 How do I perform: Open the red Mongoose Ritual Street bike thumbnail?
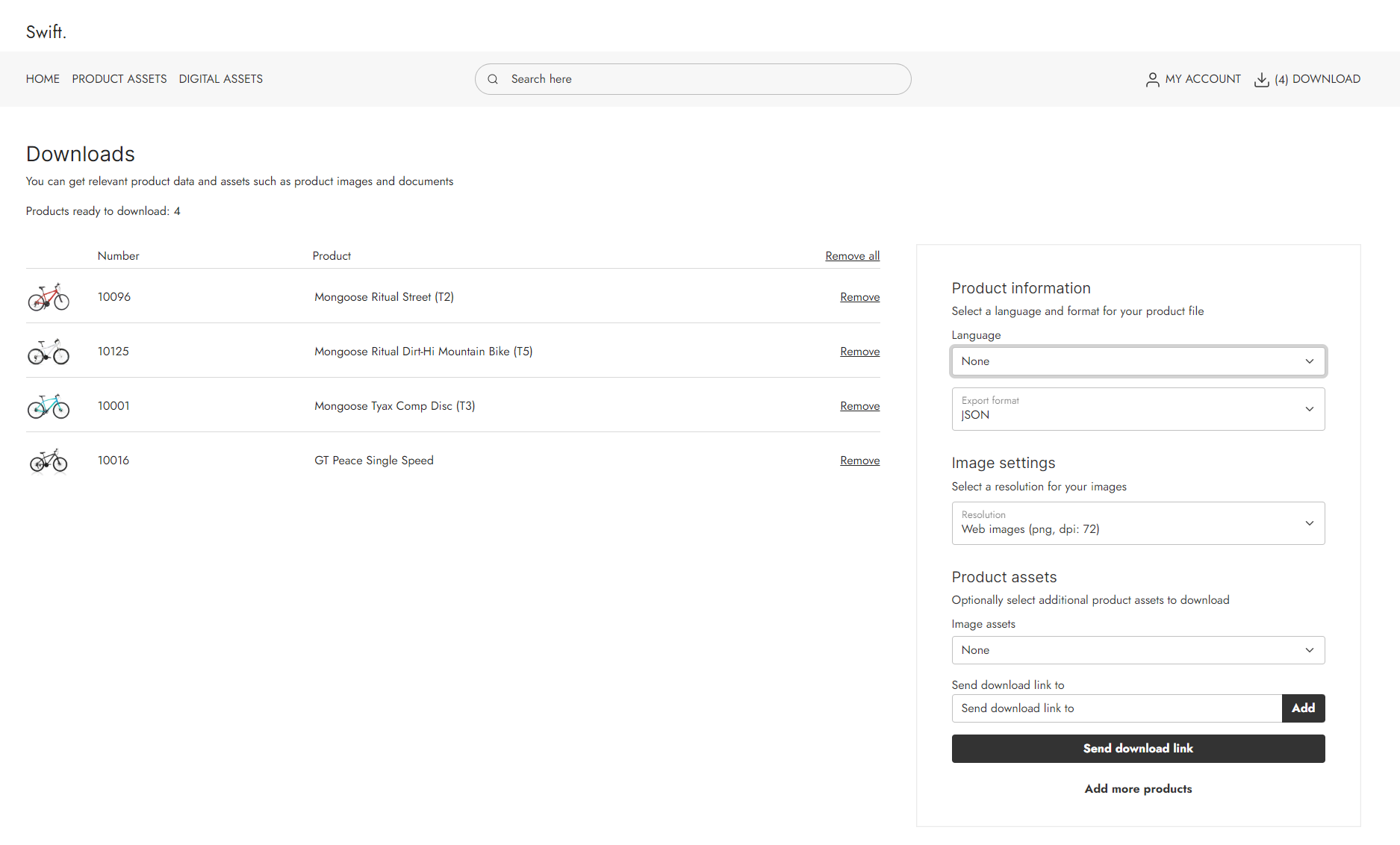point(49,297)
